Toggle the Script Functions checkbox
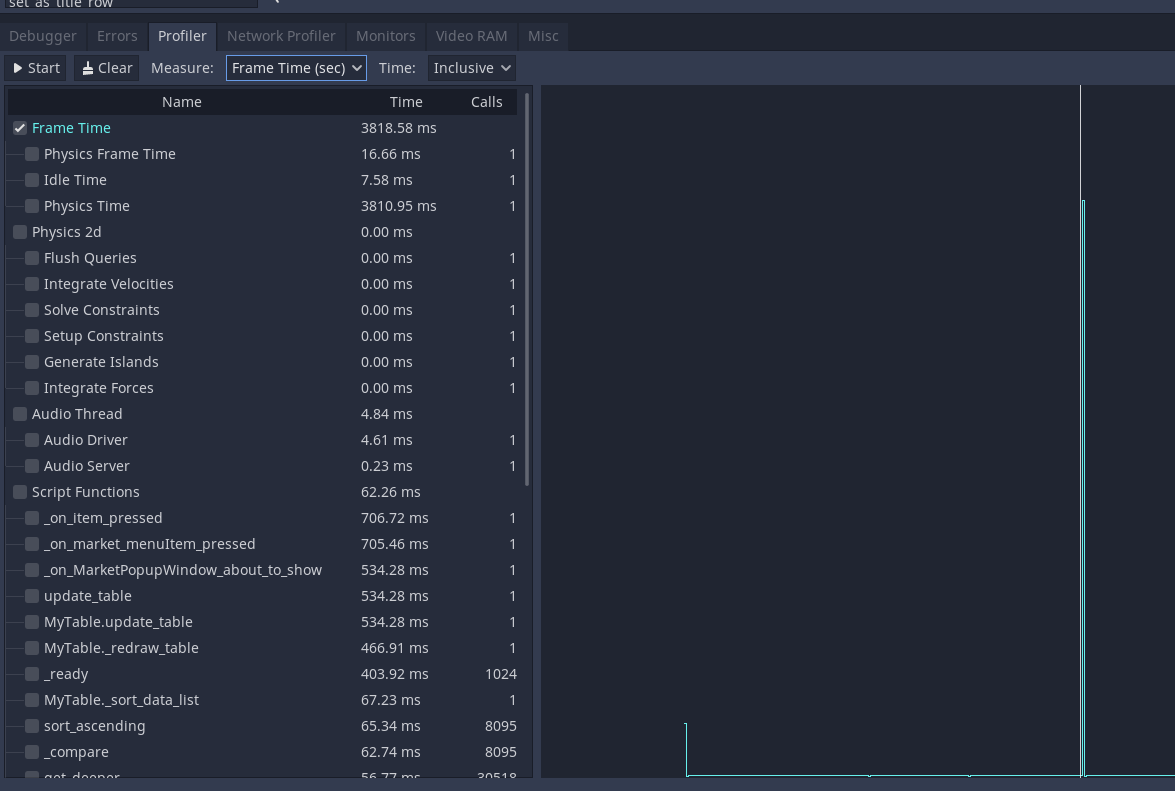This screenshot has width=1175, height=791. click(x=19, y=492)
